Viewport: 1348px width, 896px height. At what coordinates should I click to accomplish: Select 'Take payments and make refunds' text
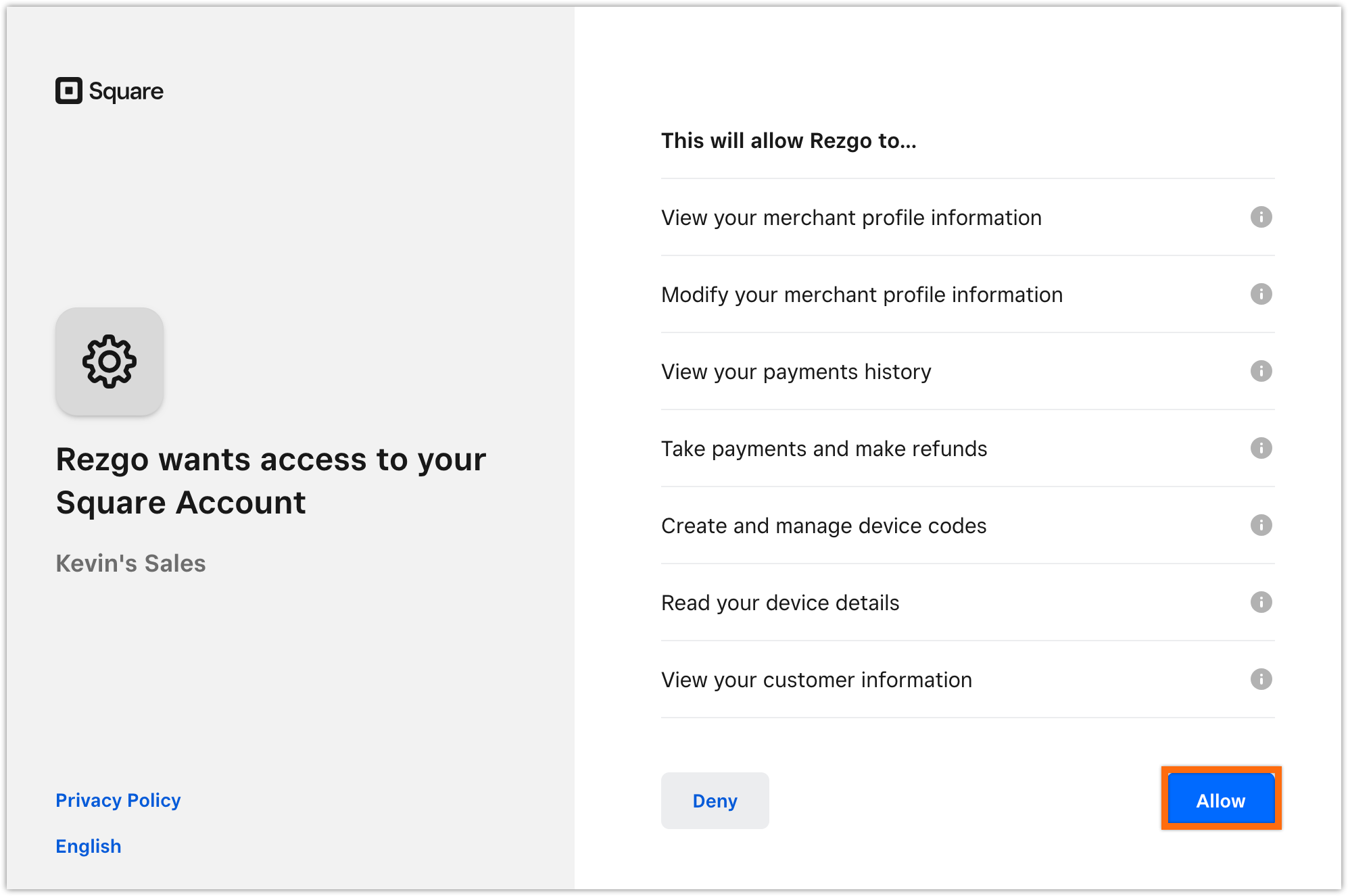click(824, 449)
